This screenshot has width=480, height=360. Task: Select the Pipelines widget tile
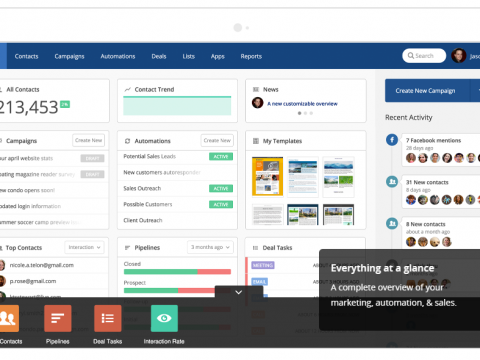coord(58,318)
